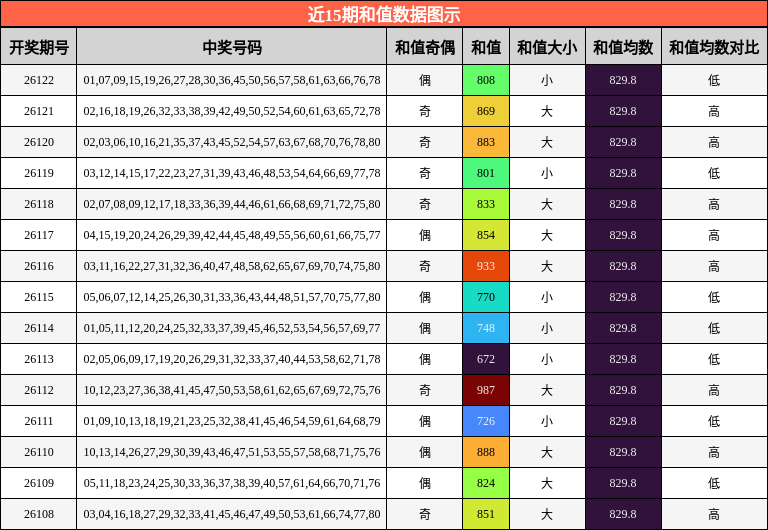
Task: Select issue number 26110
Action: click(39, 452)
